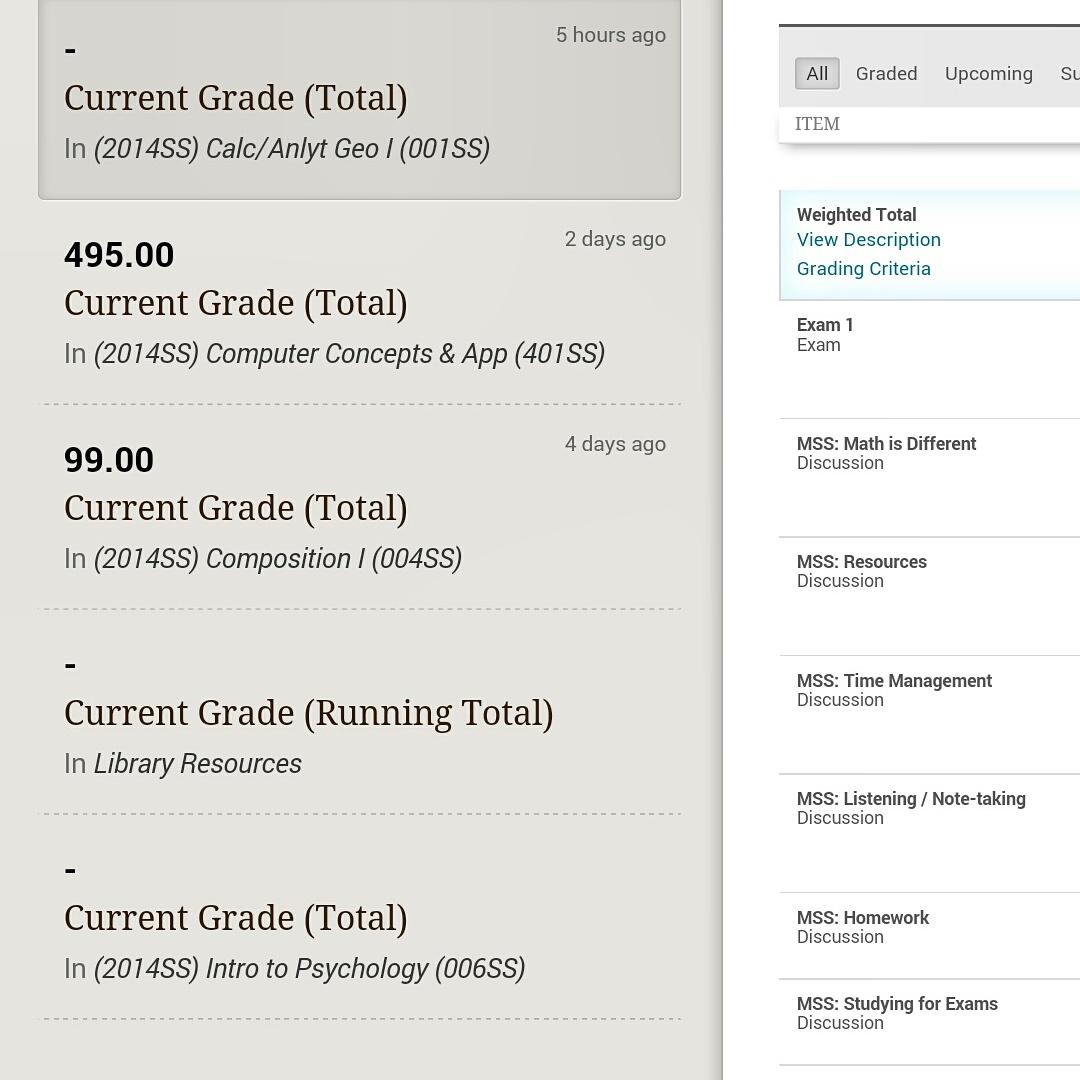
Task: Click the 495.00 grade value
Action: coord(119,256)
